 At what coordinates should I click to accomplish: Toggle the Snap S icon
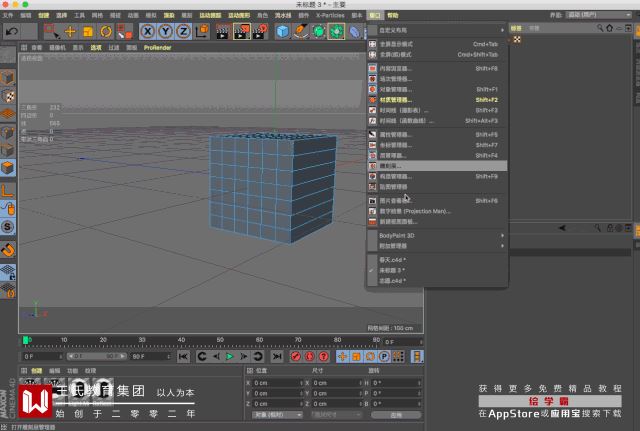8,227
